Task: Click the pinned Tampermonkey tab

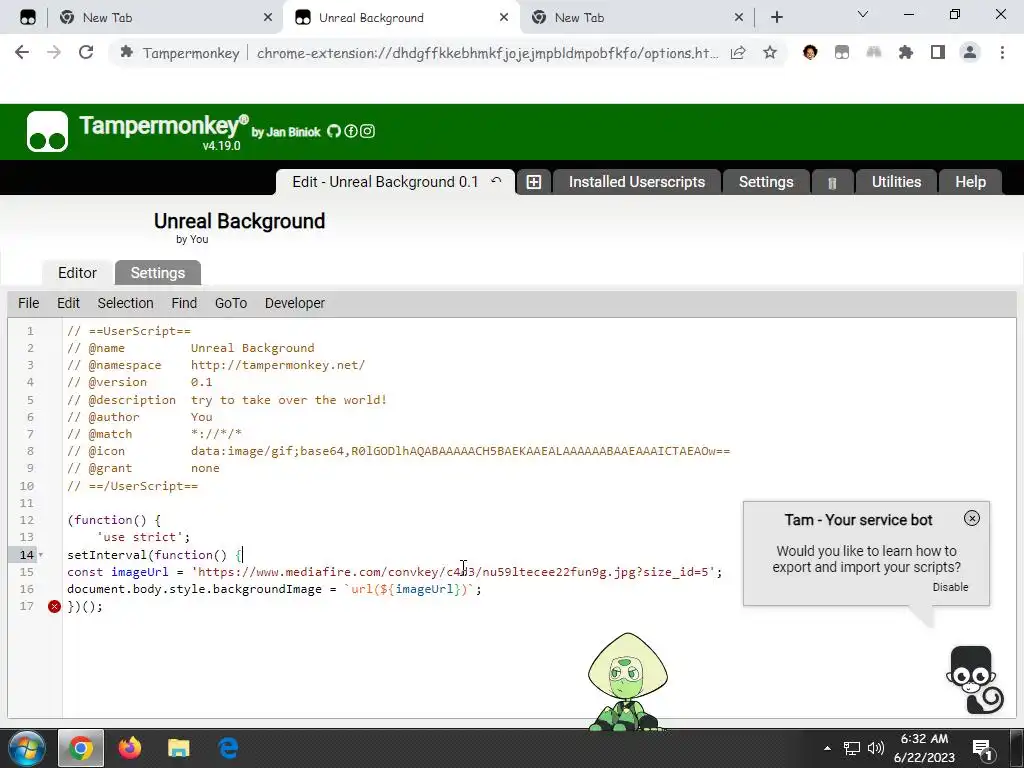Action: [x=27, y=18]
